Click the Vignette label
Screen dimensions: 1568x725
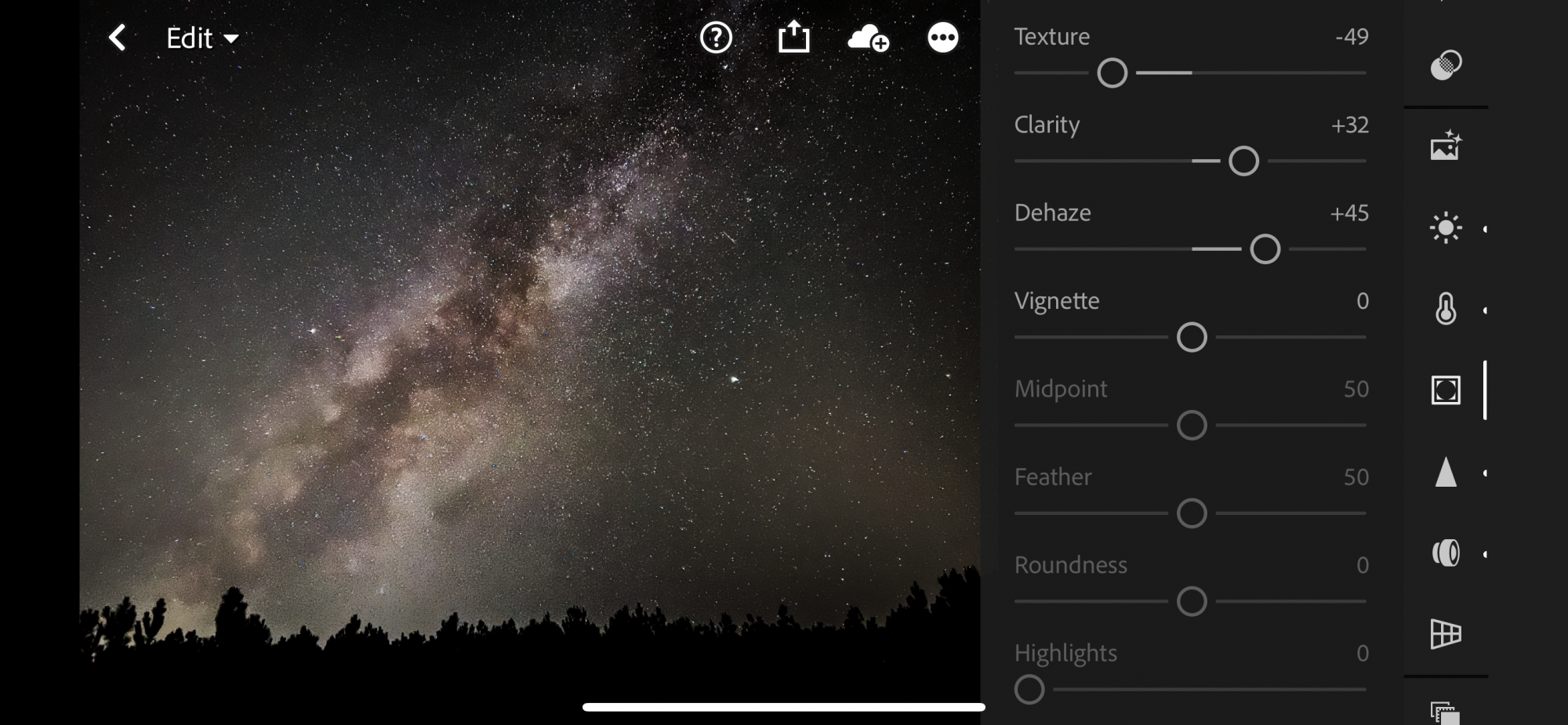tap(1057, 301)
